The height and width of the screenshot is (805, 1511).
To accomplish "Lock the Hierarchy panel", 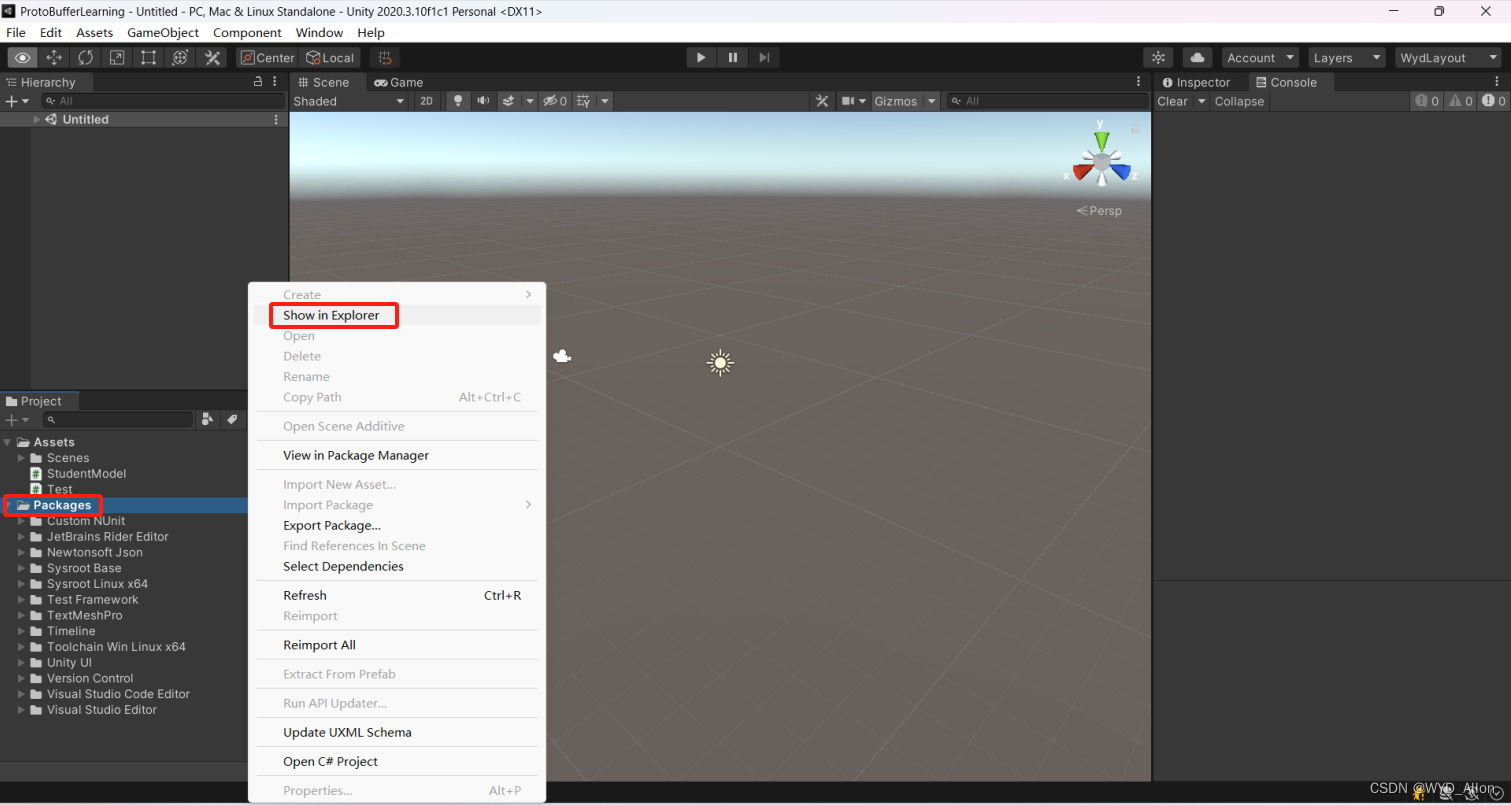I will [x=258, y=82].
